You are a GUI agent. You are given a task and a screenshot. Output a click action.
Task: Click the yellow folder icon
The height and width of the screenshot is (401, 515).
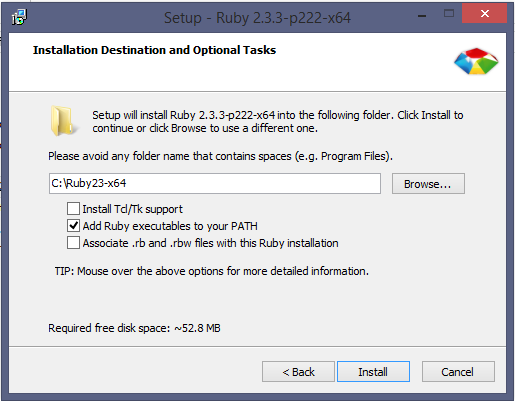[x=62, y=121]
